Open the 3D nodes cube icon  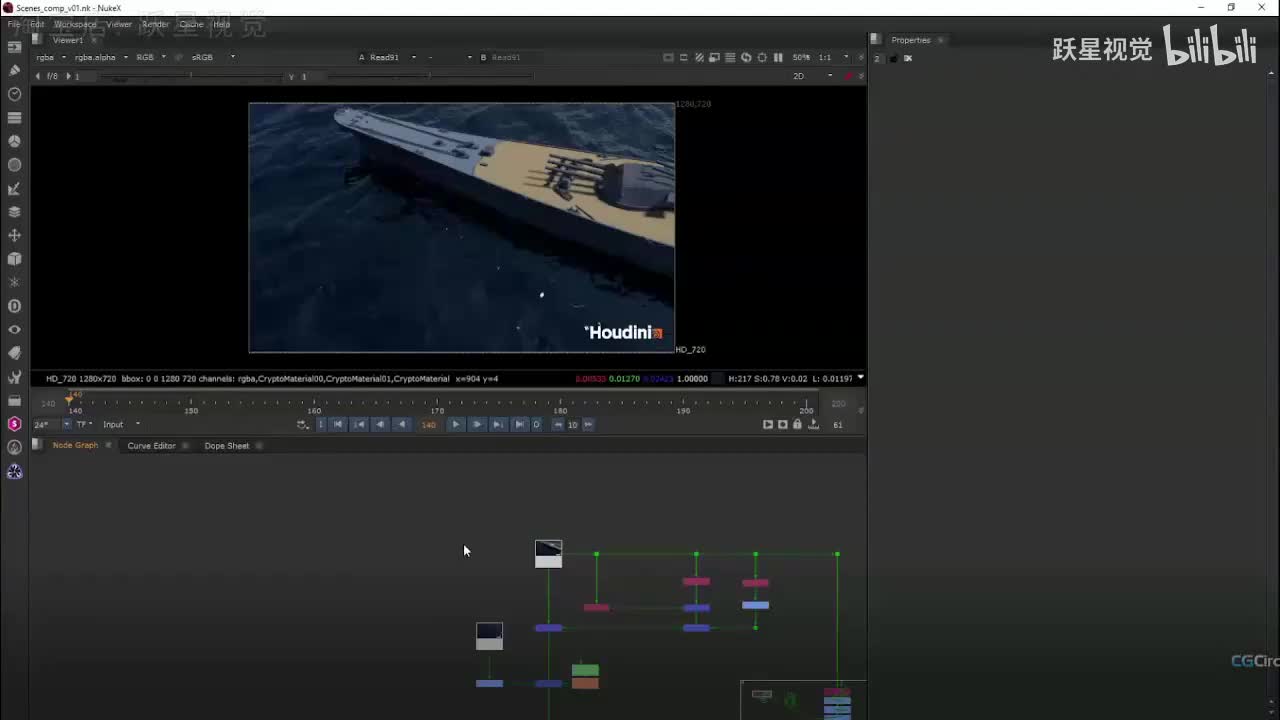14,259
